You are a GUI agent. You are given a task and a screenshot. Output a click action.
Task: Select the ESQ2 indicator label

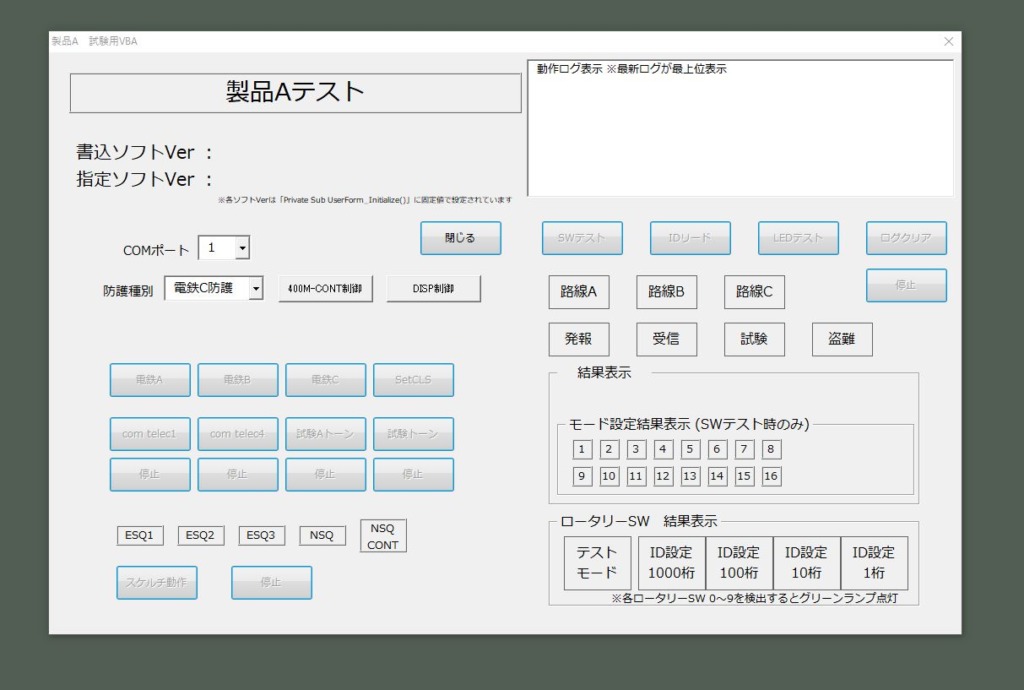pos(200,535)
